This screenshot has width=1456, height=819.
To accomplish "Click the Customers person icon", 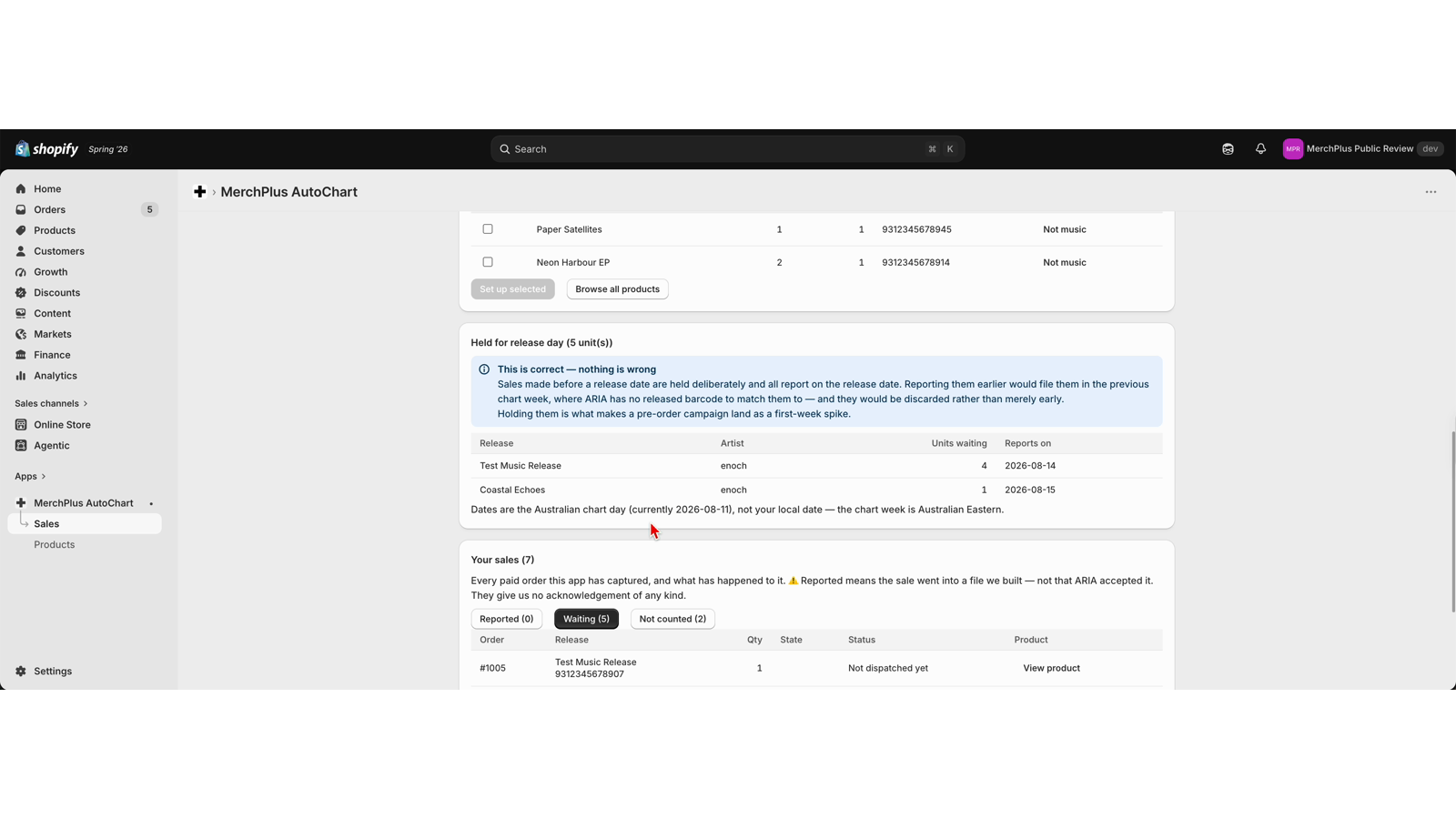I will (21, 251).
